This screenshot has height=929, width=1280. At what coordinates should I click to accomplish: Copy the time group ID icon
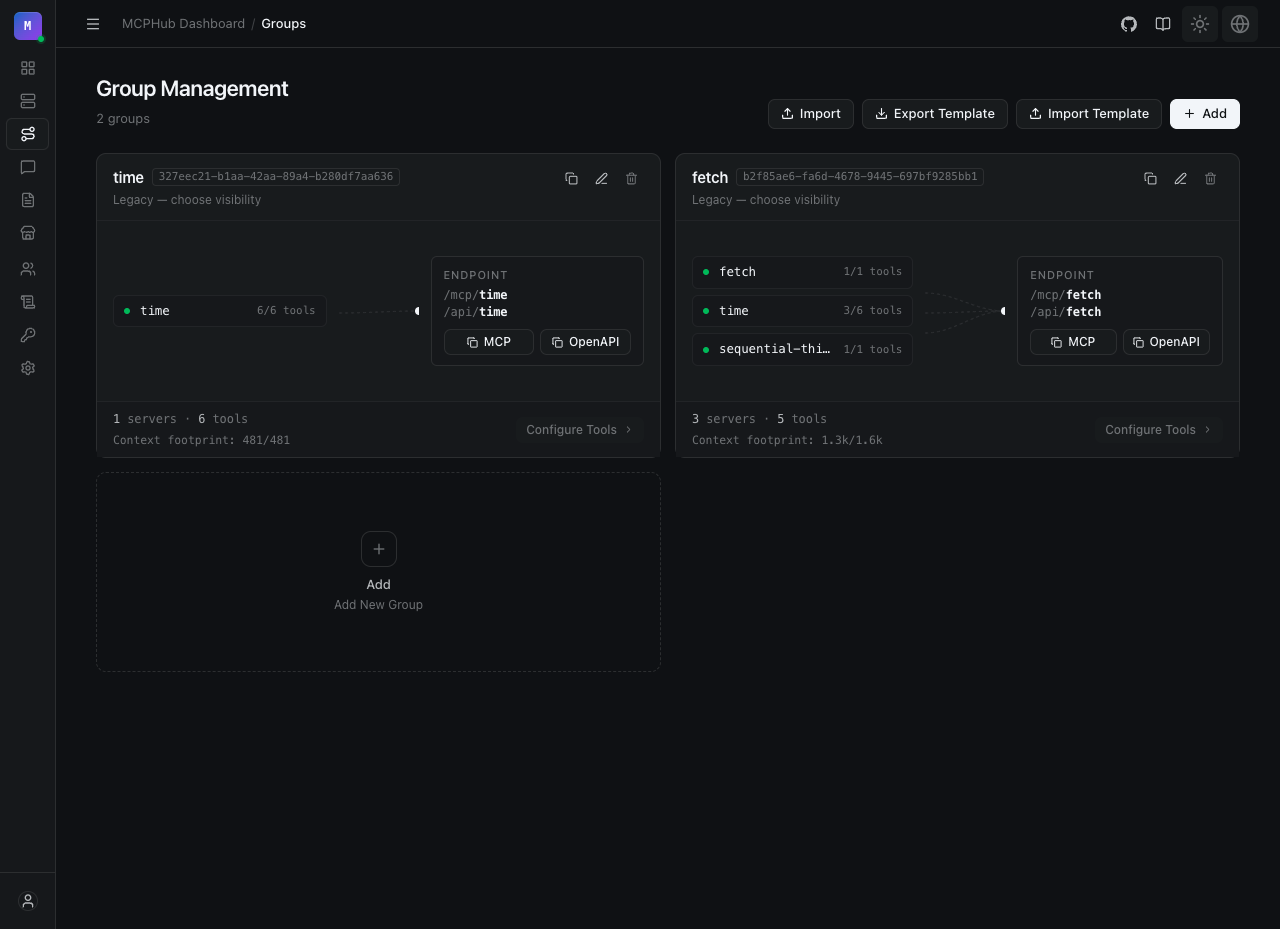coord(571,178)
